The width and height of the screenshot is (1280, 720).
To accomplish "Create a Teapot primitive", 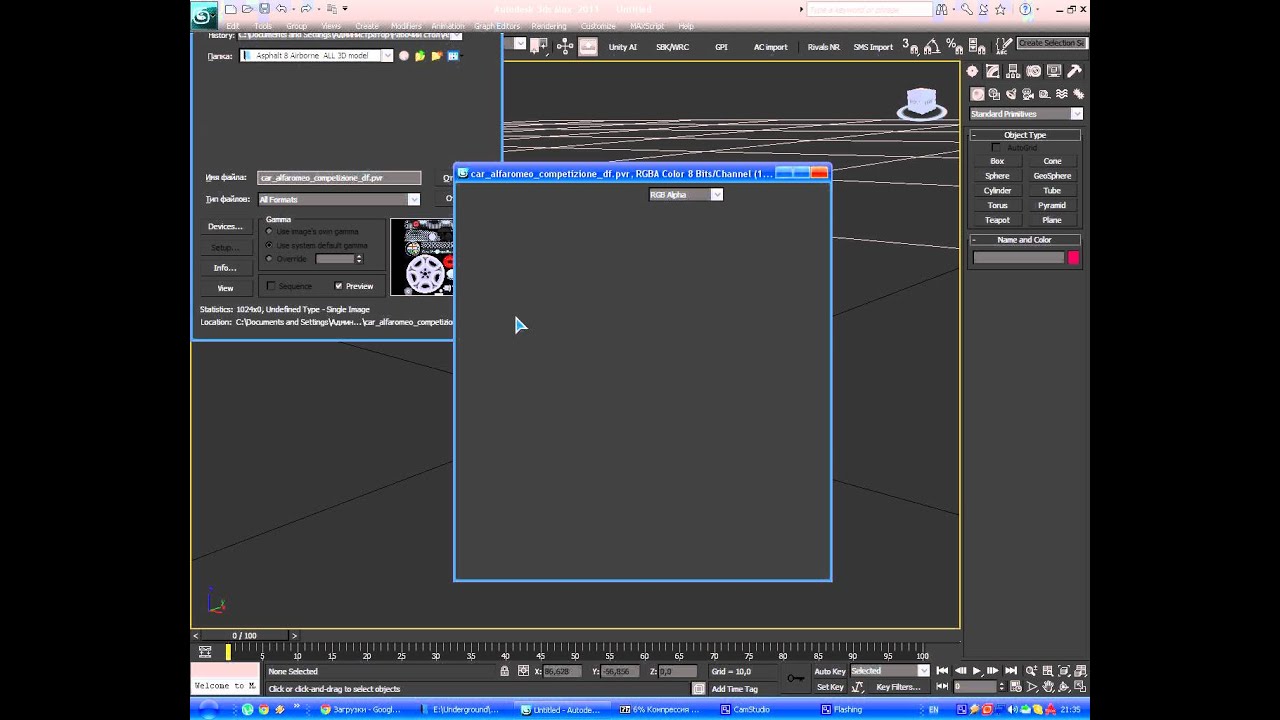I will pos(997,220).
